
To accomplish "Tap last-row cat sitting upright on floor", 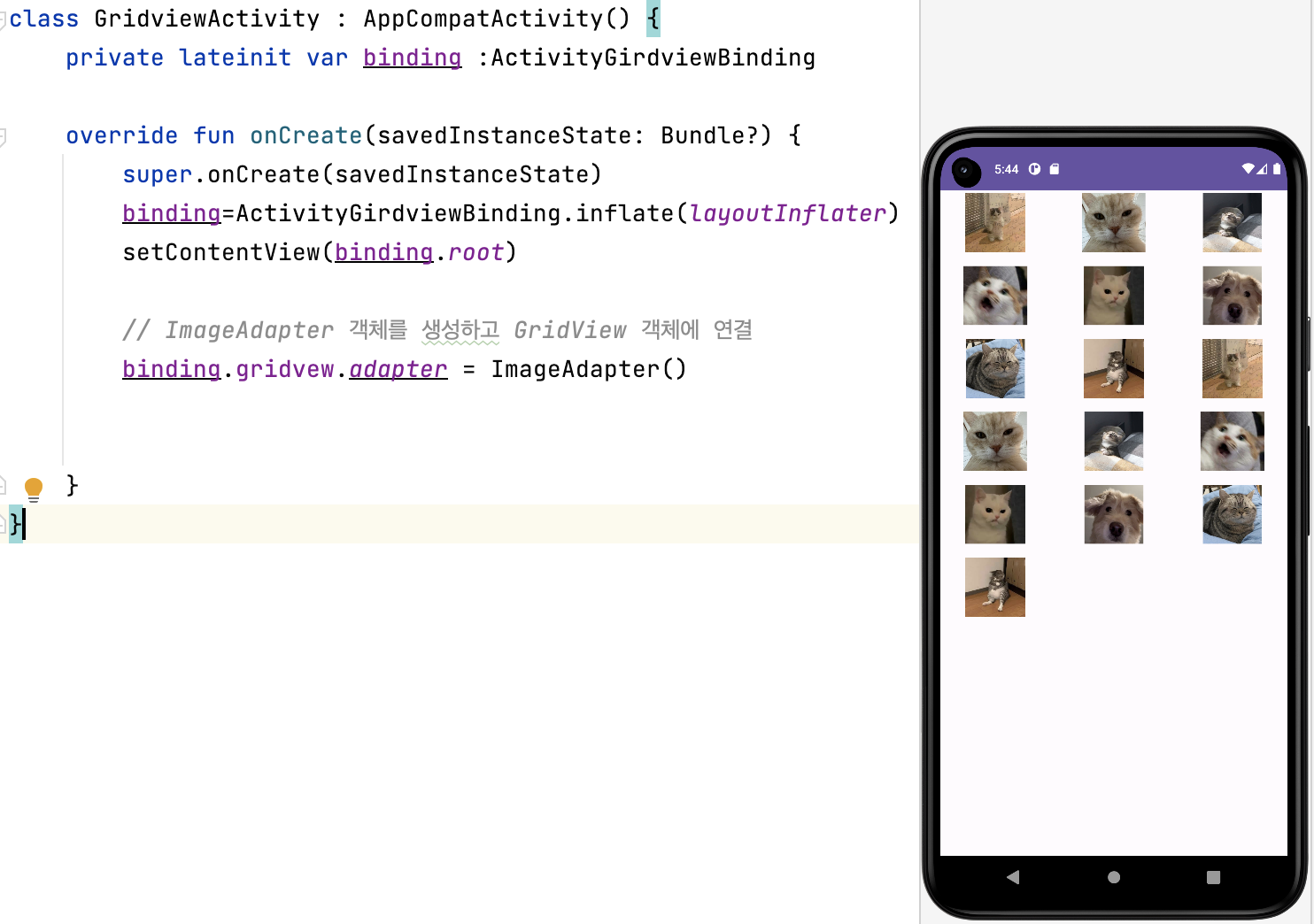I will (995, 587).
